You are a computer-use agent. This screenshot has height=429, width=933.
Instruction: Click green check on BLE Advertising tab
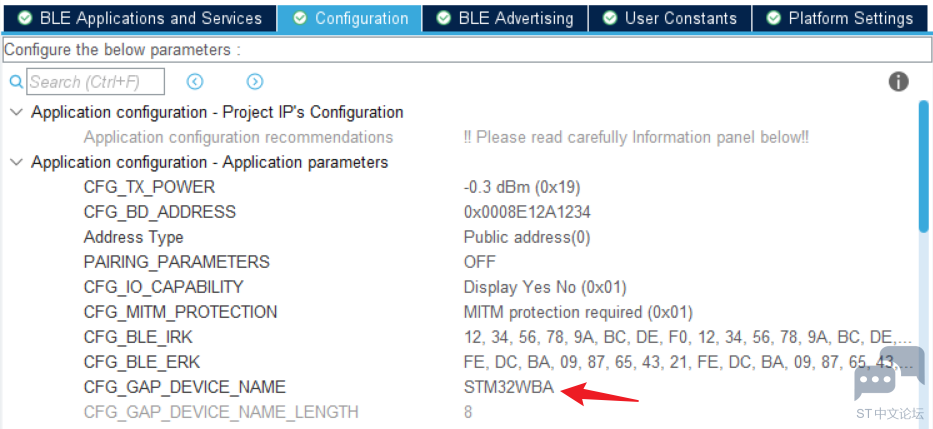pos(443,18)
